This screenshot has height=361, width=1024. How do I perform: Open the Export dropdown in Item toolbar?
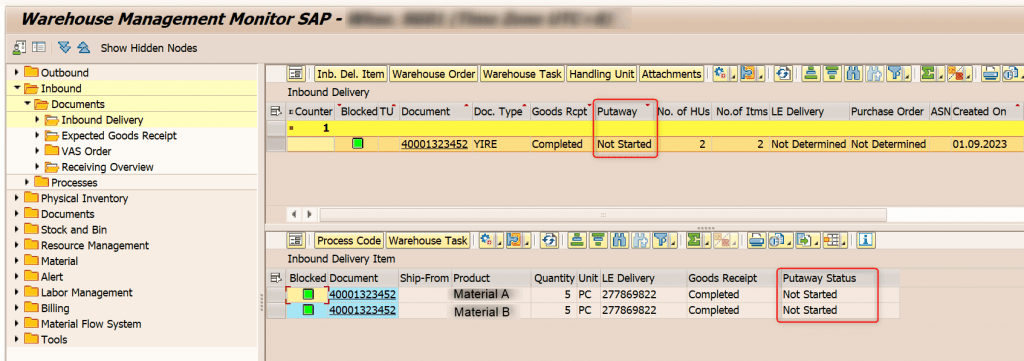807,240
